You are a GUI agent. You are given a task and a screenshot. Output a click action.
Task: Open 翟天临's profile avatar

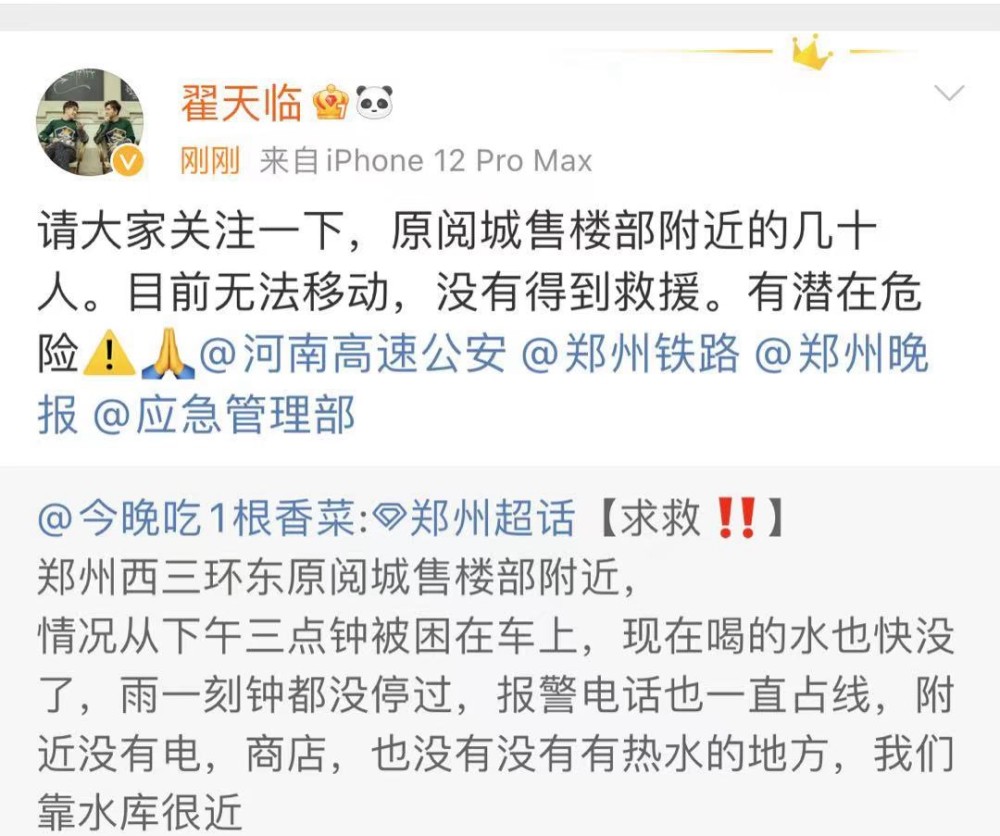[89, 122]
